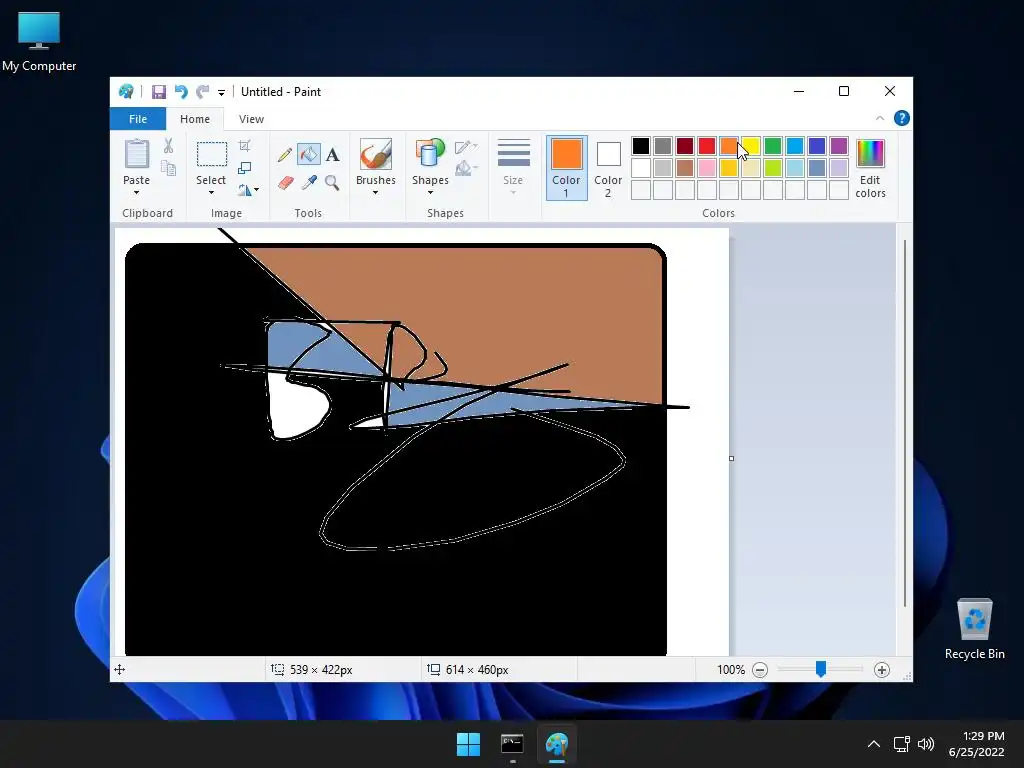
Task: Select the Color picker eyedropper tool
Action: point(309,182)
